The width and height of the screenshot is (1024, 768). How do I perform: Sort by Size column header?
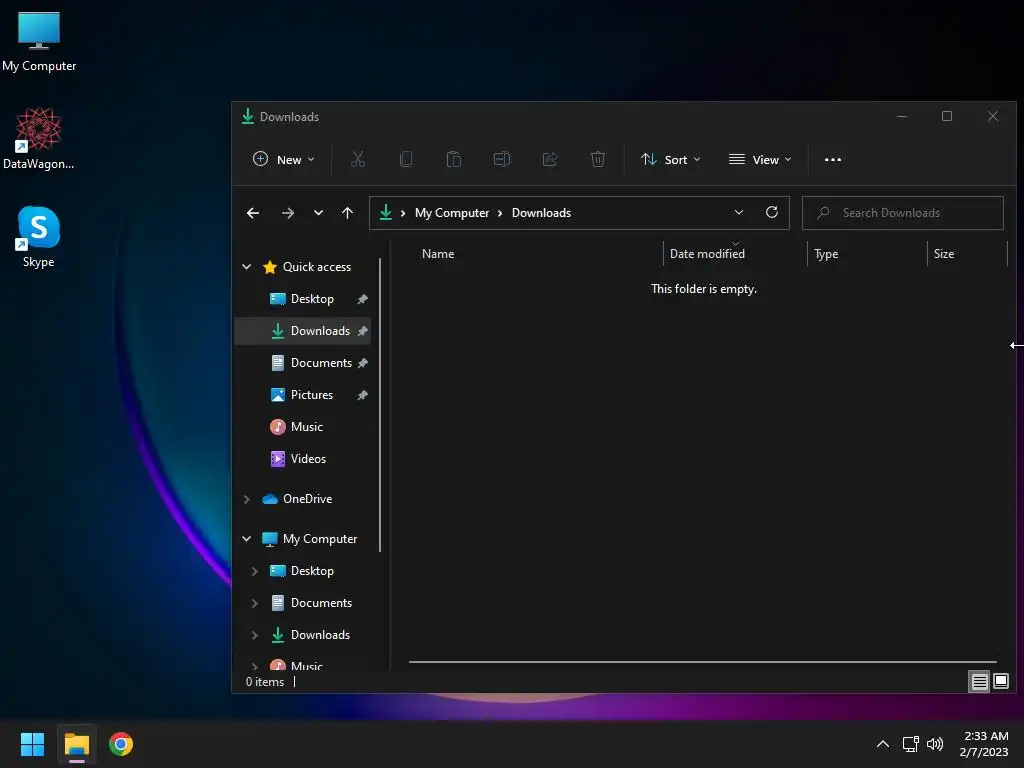point(944,254)
